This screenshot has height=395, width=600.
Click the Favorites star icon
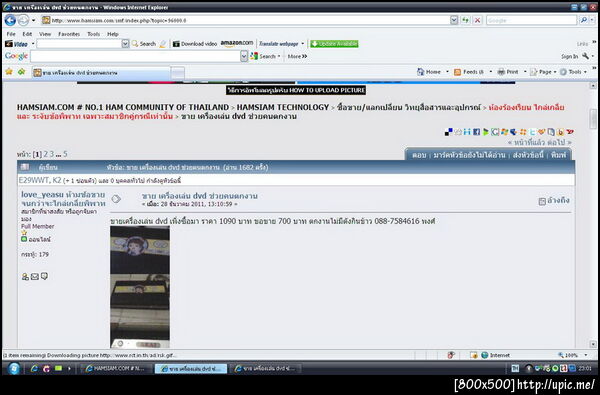(9, 72)
